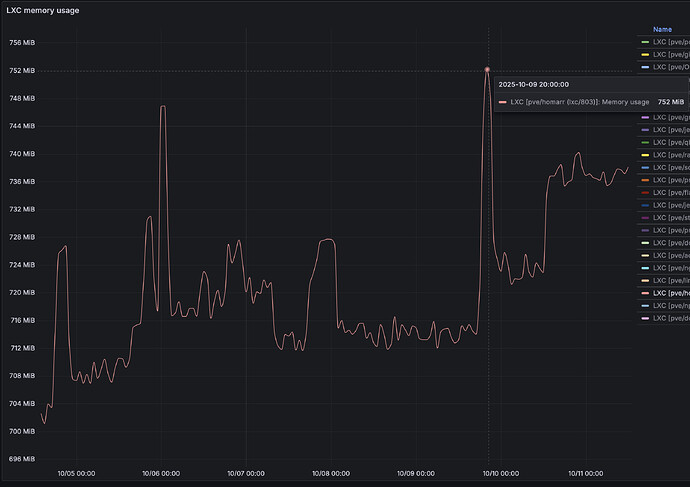Sort legend by the Name column header
The height and width of the screenshot is (487, 690).
pos(662,29)
